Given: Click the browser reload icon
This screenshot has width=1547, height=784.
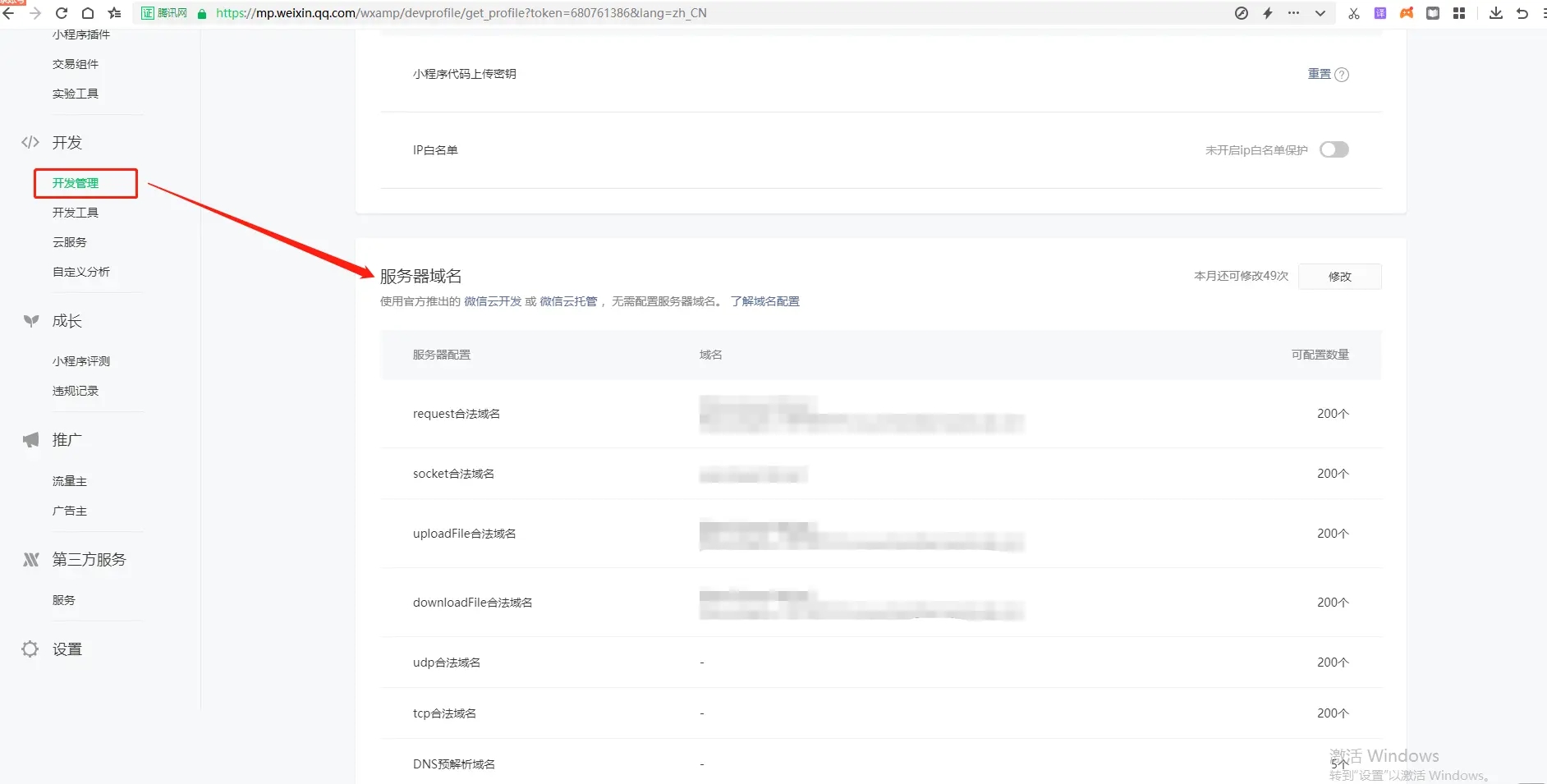Looking at the screenshot, I should [62, 13].
